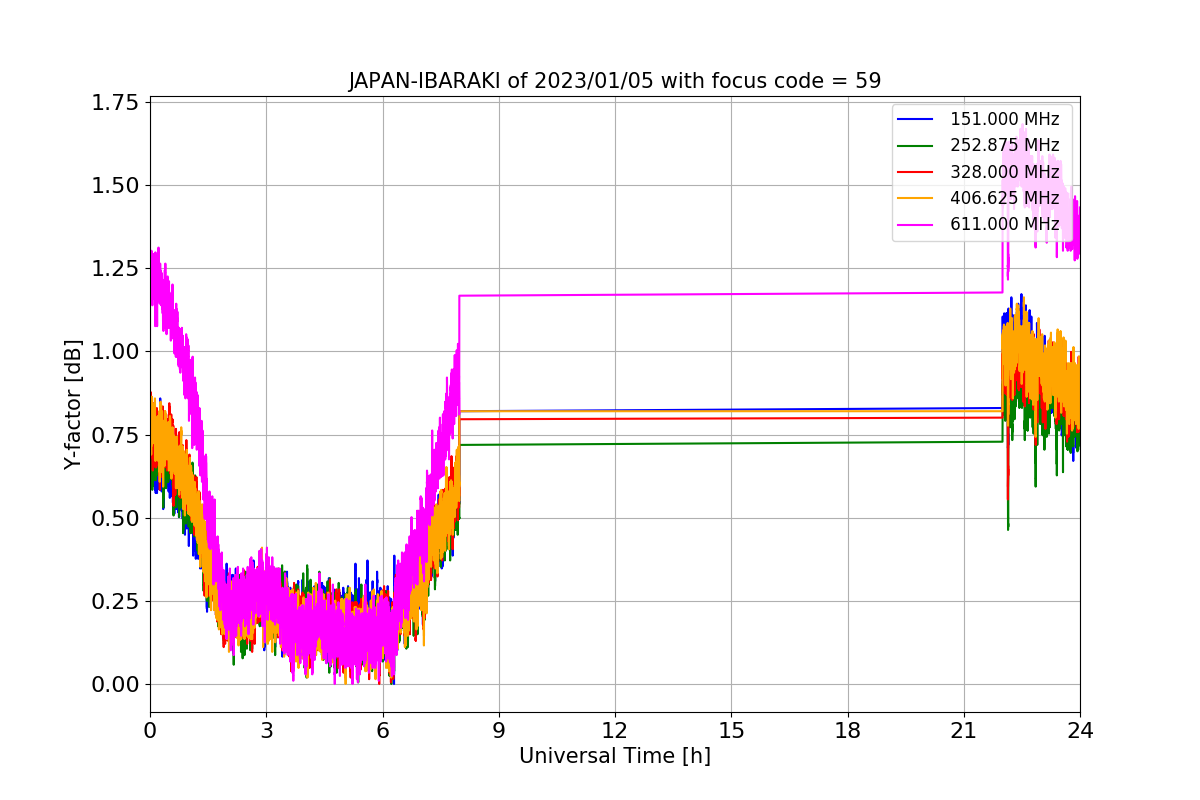Click the magenta line swatch in legend
This screenshot has width=1200, height=800.
coord(916,223)
